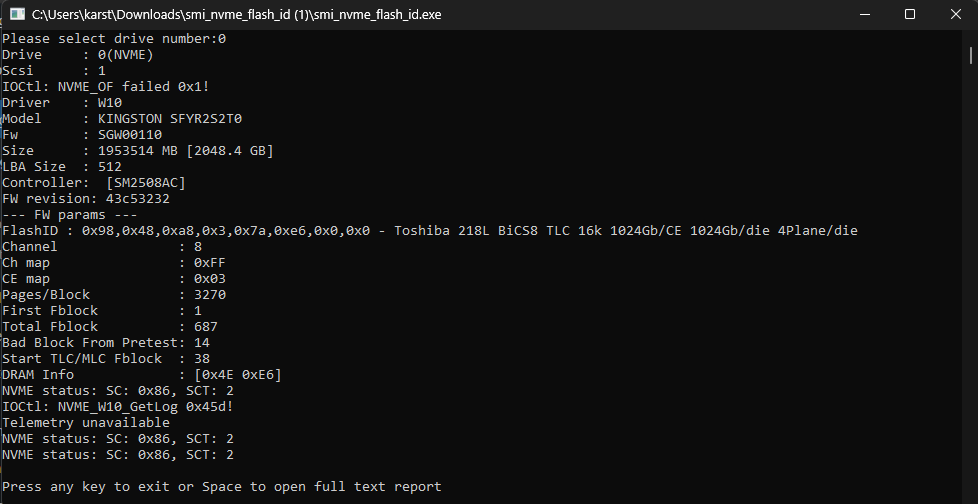Click the 'Telemetry unavailable' message

[x=86, y=422]
